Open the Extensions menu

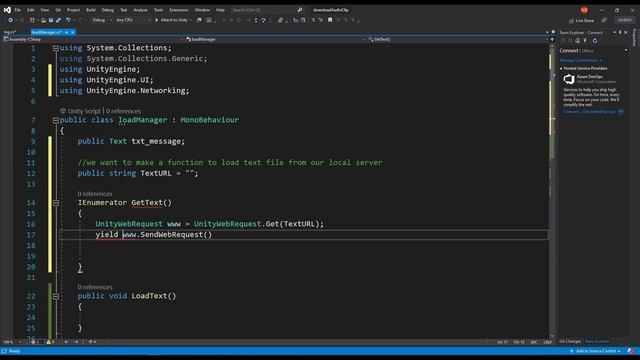click(179, 10)
